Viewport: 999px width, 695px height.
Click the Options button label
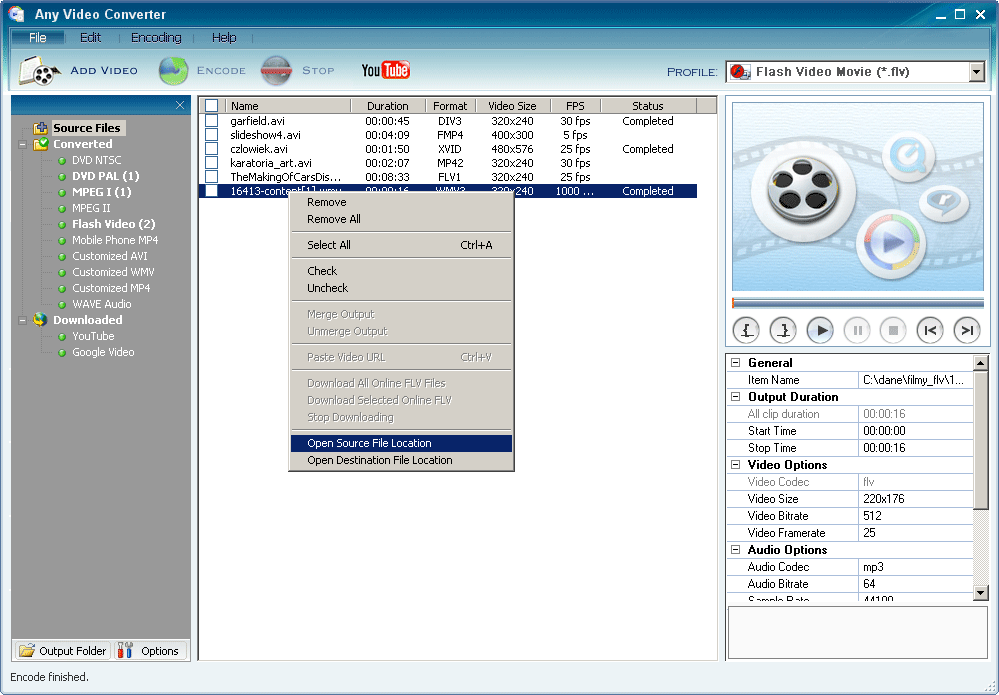coord(159,651)
